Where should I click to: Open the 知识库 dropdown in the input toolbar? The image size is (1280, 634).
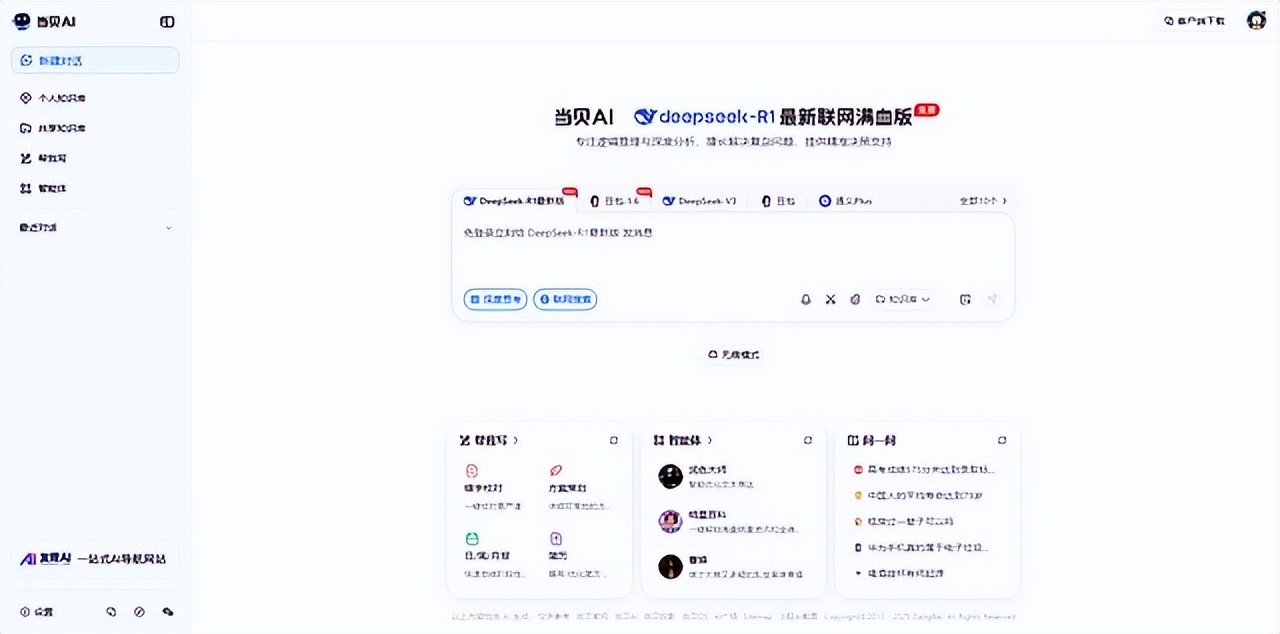(903, 299)
